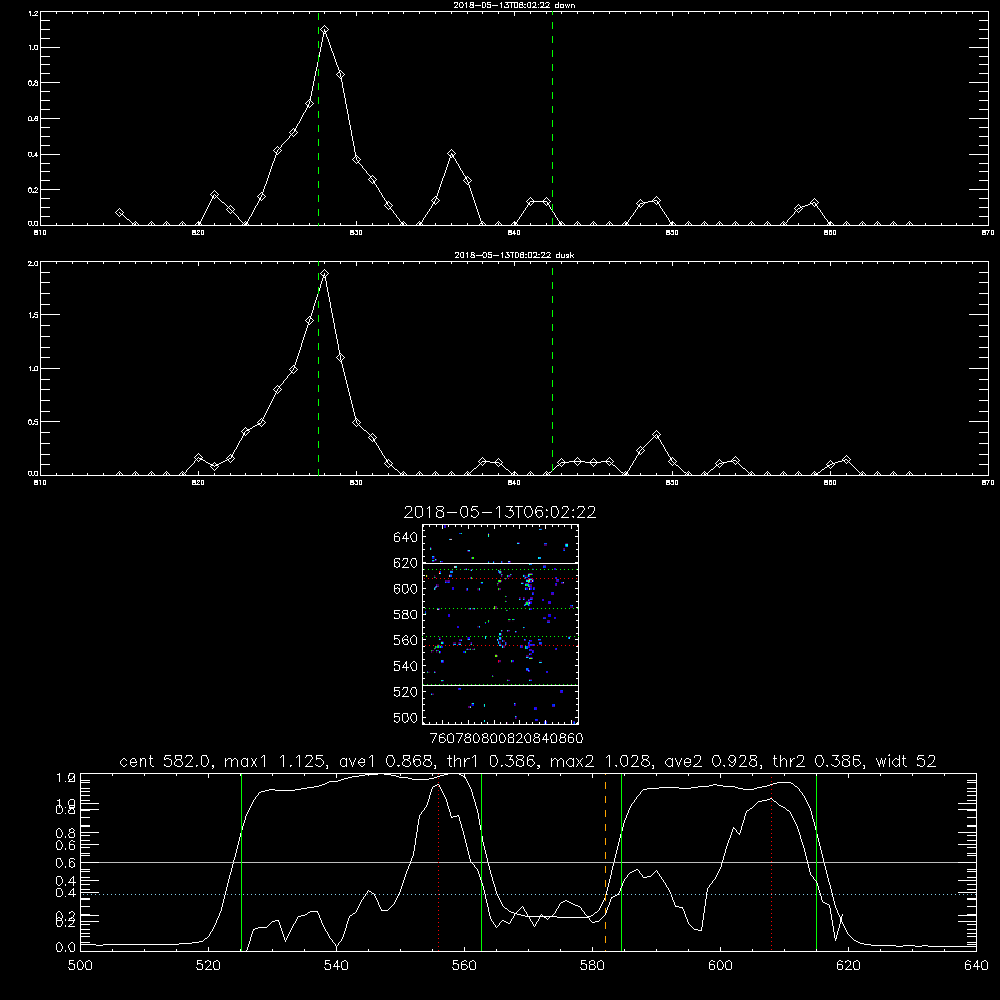Click the 560 label on the bottom profile x-axis
This screenshot has width=1000, height=1000.
(x=464, y=966)
